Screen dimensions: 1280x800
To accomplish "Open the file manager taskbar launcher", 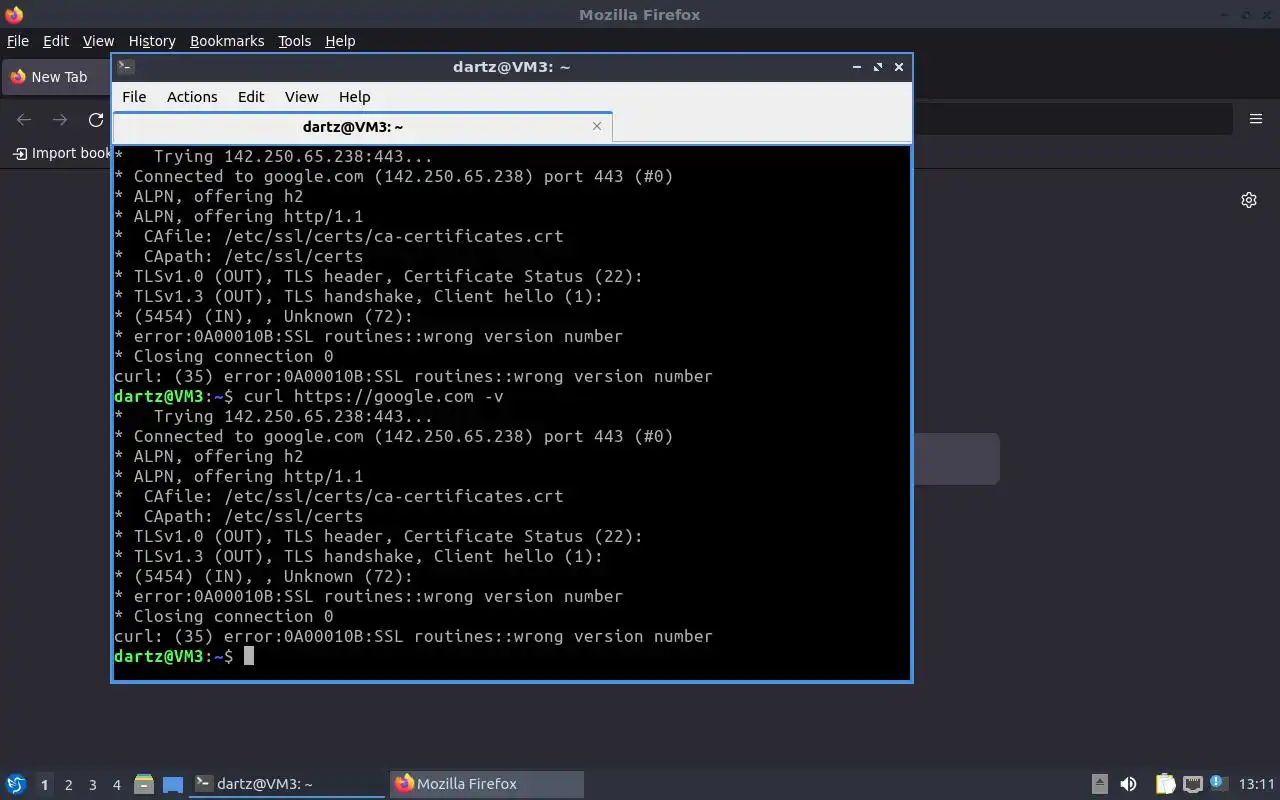I will [144, 784].
